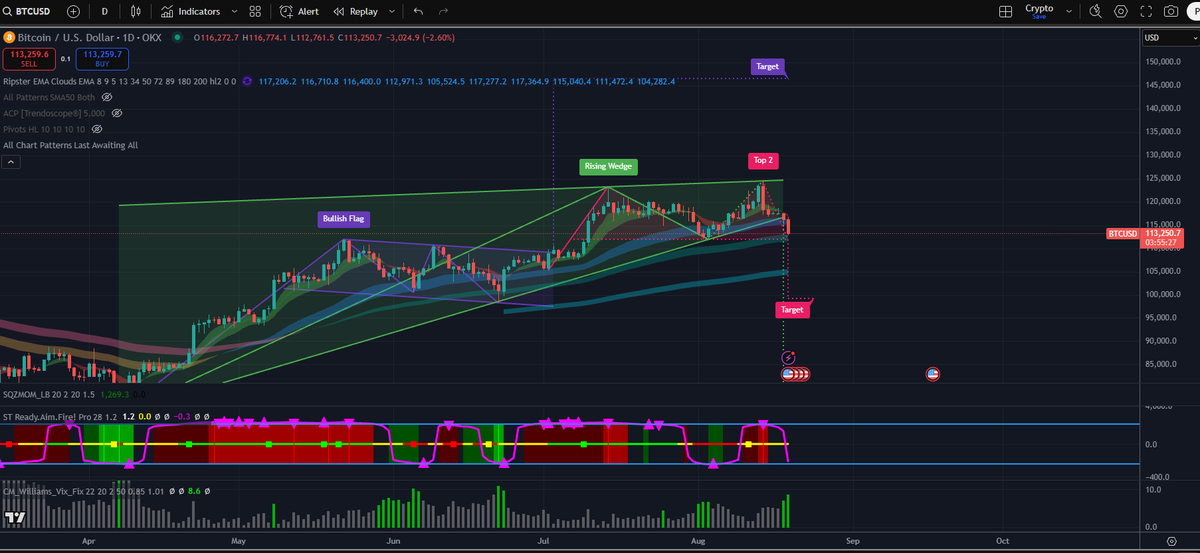1200x553 pixels.
Task: Select the ST Ready.Aim.Fire! Pro legend
Action: click(x=59, y=416)
